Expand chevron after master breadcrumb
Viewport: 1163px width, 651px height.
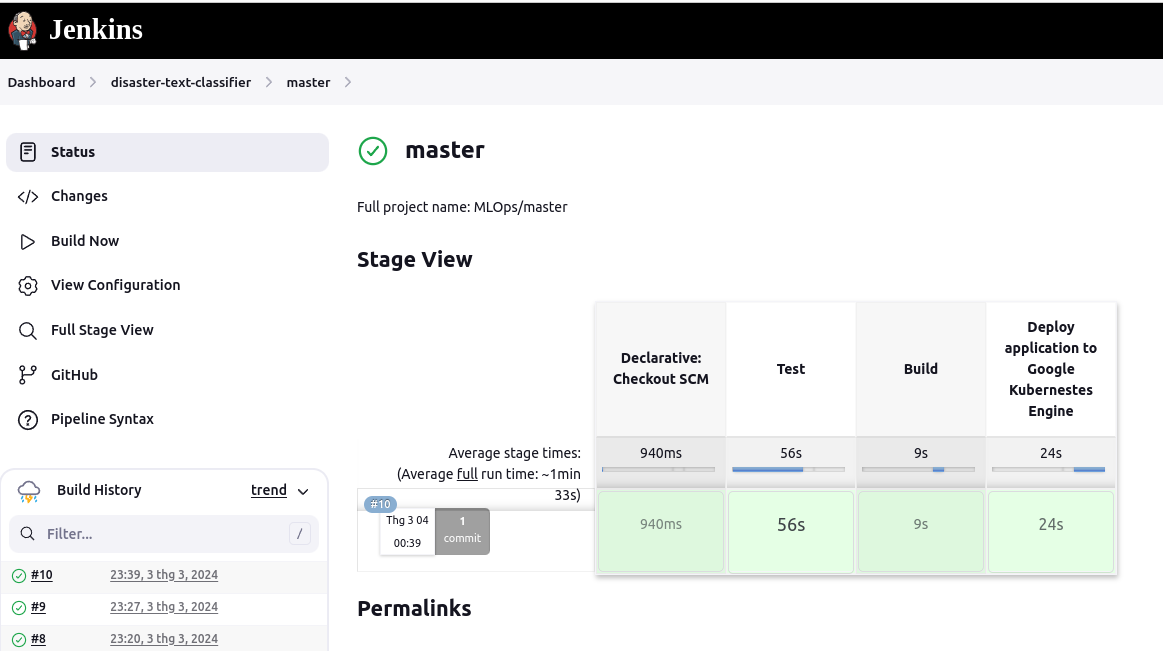(348, 82)
